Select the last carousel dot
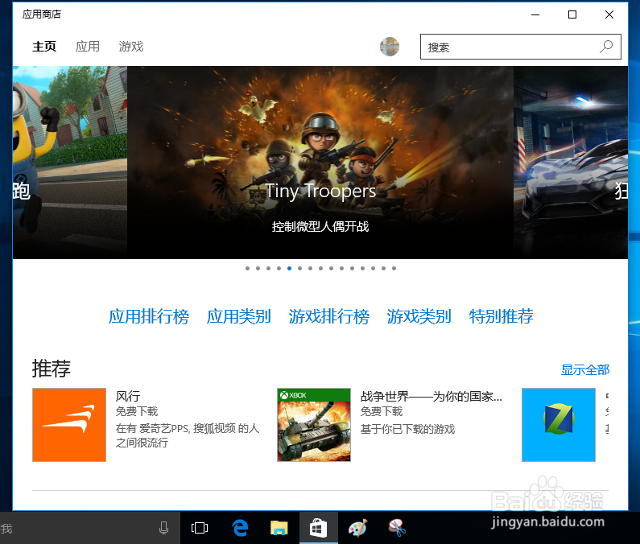The image size is (640, 544). click(394, 268)
